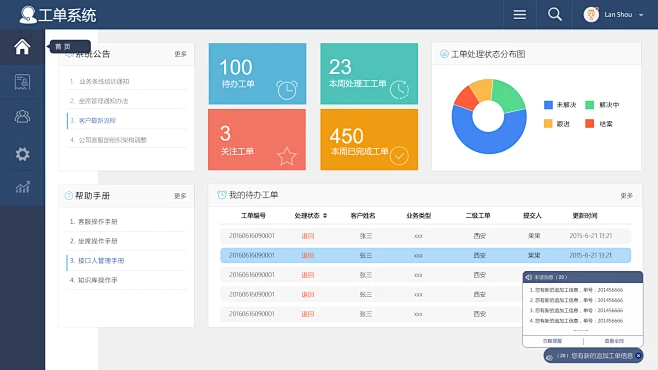Click the red 结案 legend swatch
Image resolution: width=658 pixels, height=370 pixels.
pos(590,123)
